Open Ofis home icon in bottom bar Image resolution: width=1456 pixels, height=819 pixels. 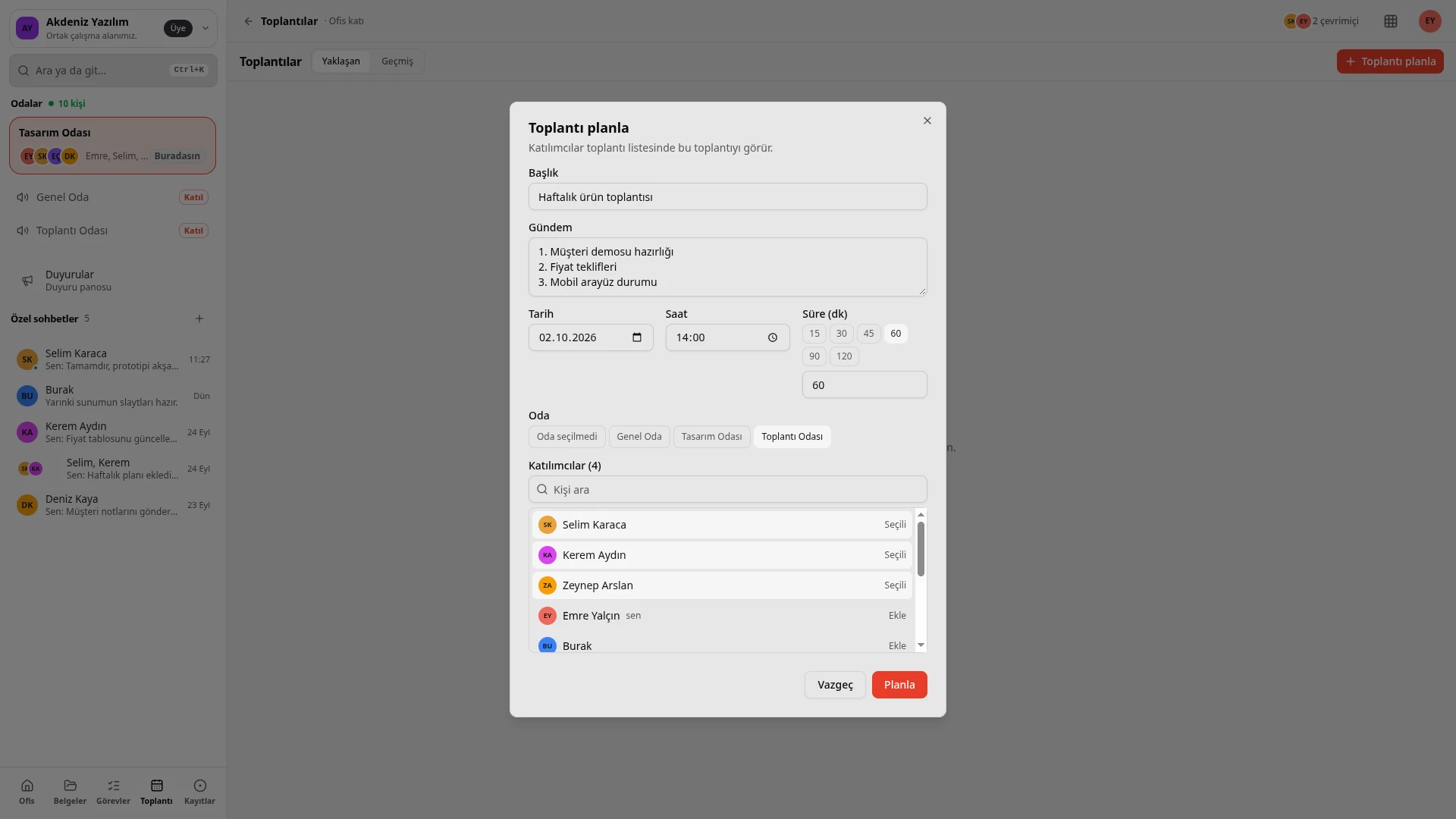pyautogui.click(x=27, y=791)
